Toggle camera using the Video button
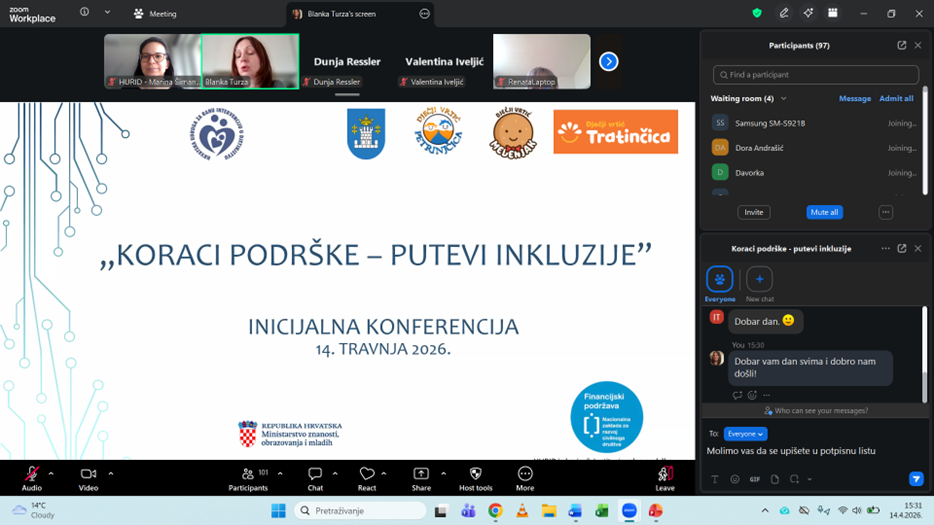 (x=88, y=474)
